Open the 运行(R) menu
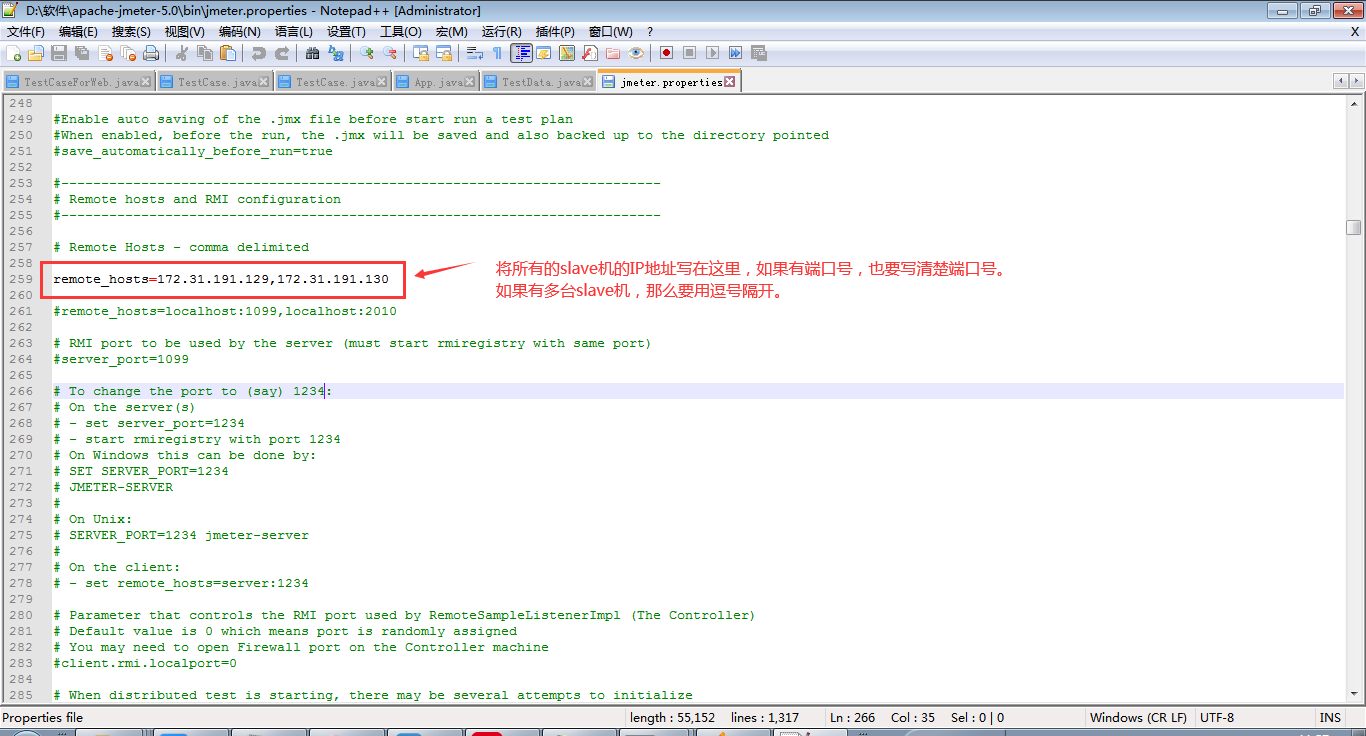The height and width of the screenshot is (736, 1366). [501, 32]
